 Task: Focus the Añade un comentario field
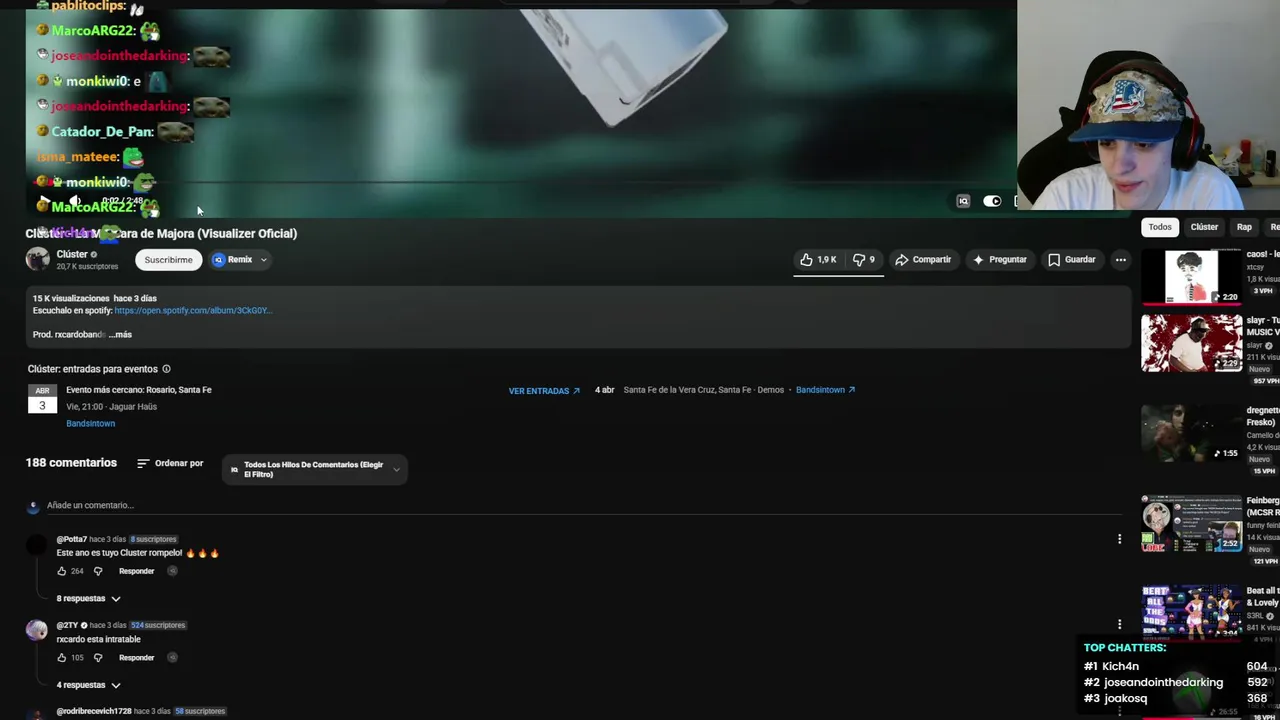tap(584, 506)
